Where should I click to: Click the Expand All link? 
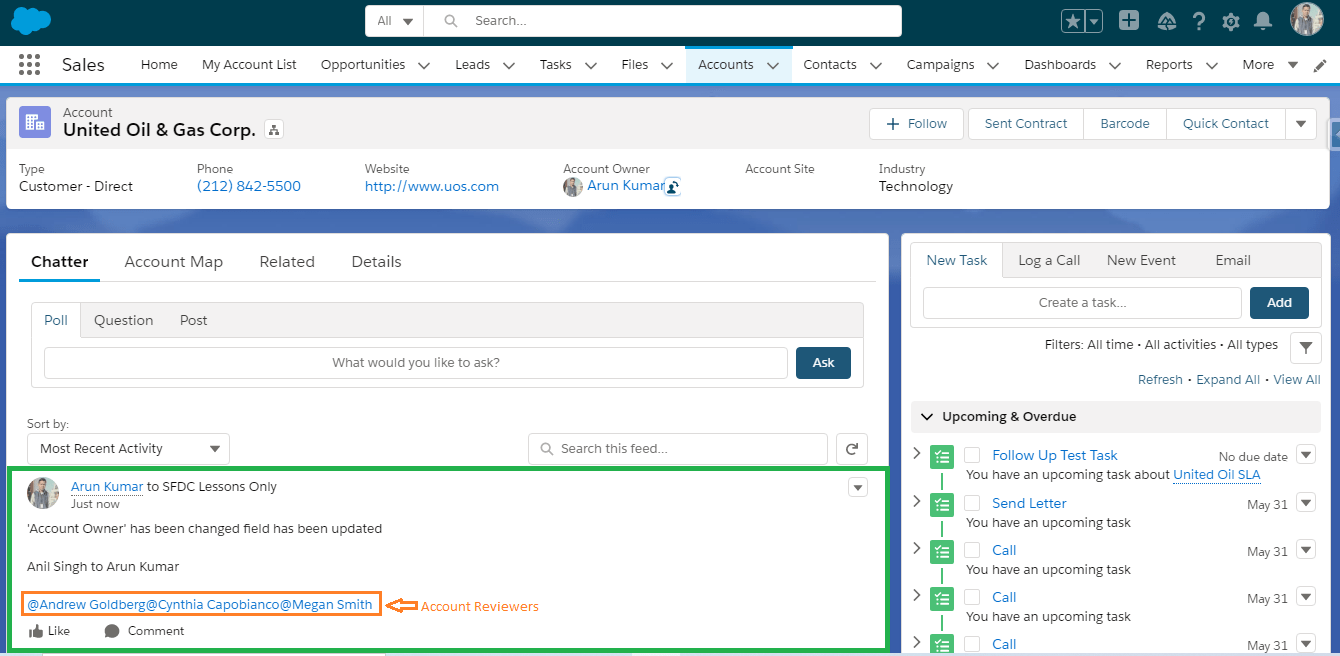1228,380
